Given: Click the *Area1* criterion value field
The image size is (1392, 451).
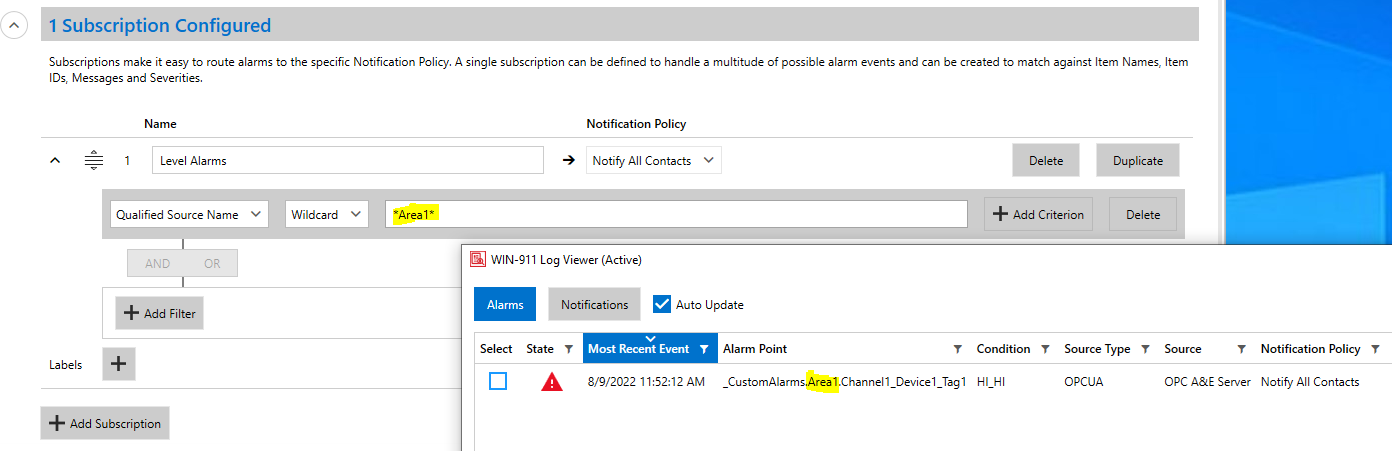Looking at the screenshot, I should click(676, 214).
